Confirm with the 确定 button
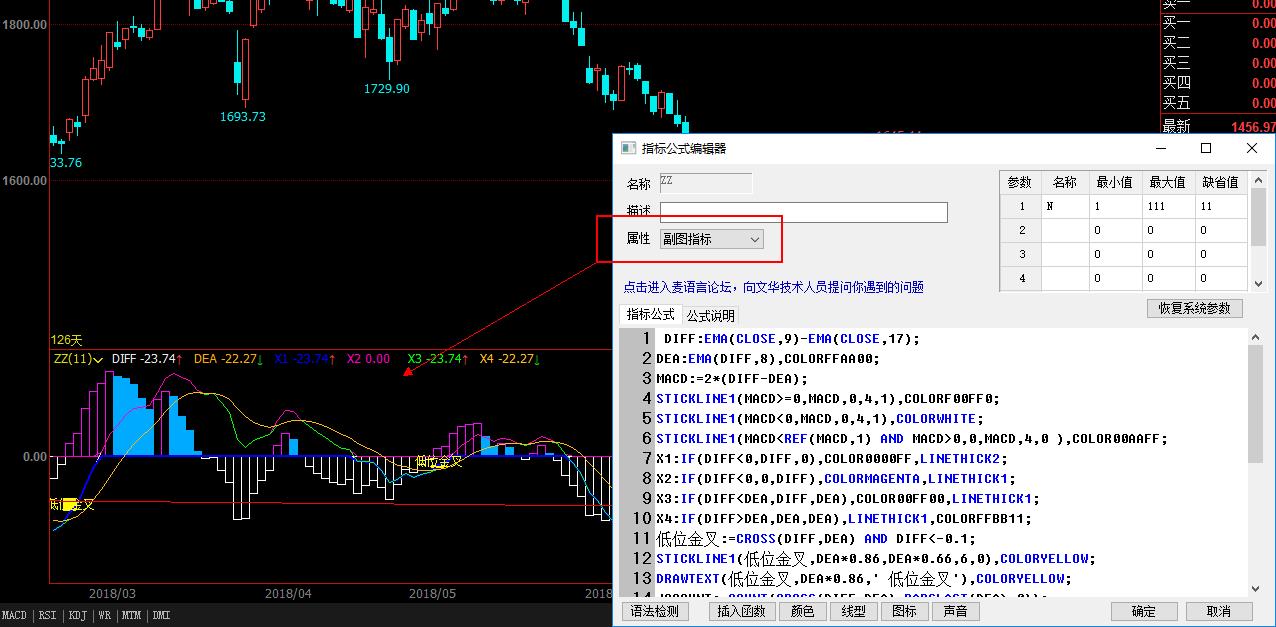The image size is (1276, 627). [x=1143, y=611]
